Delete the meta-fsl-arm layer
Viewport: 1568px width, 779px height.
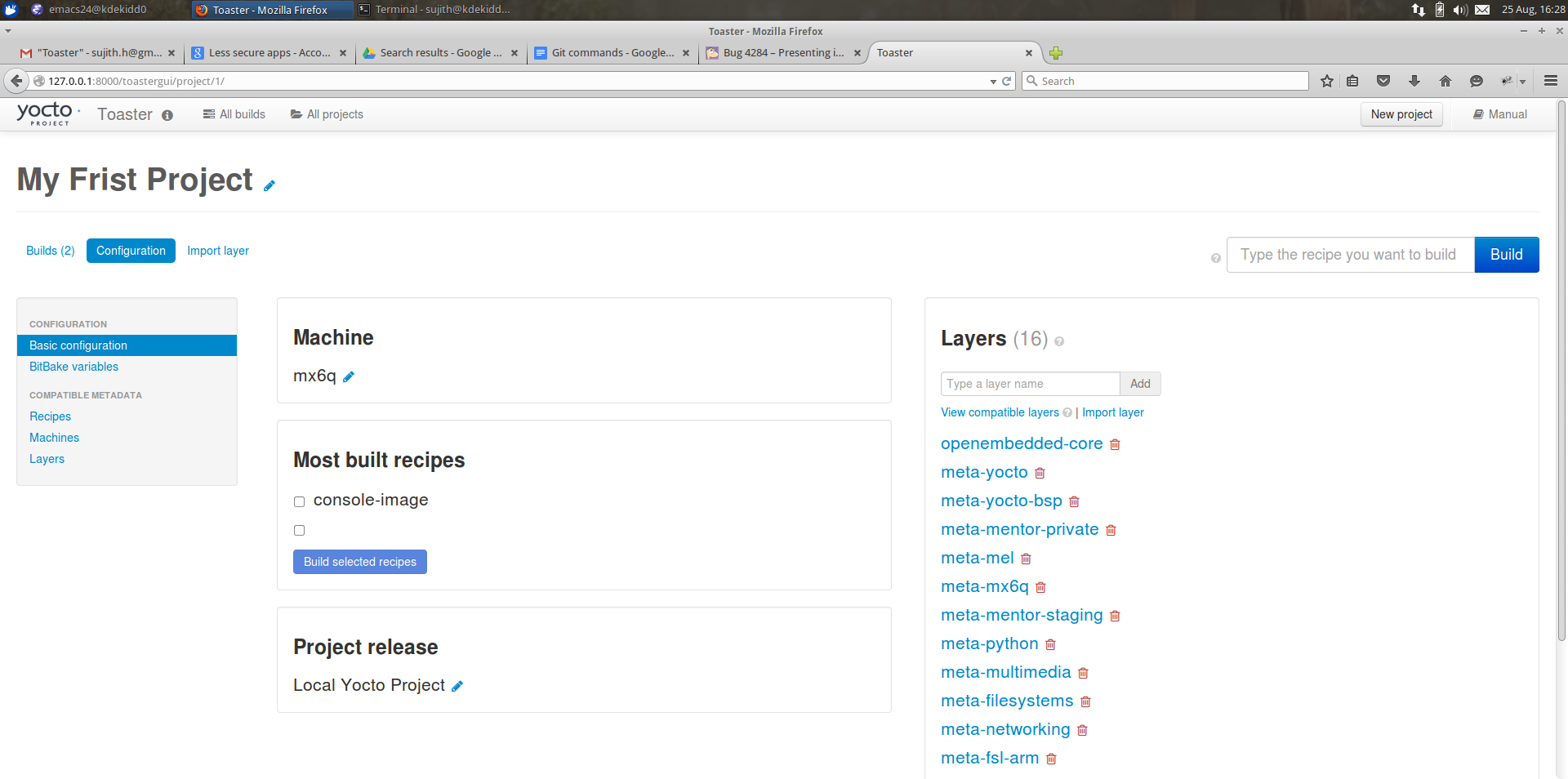point(1051,759)
